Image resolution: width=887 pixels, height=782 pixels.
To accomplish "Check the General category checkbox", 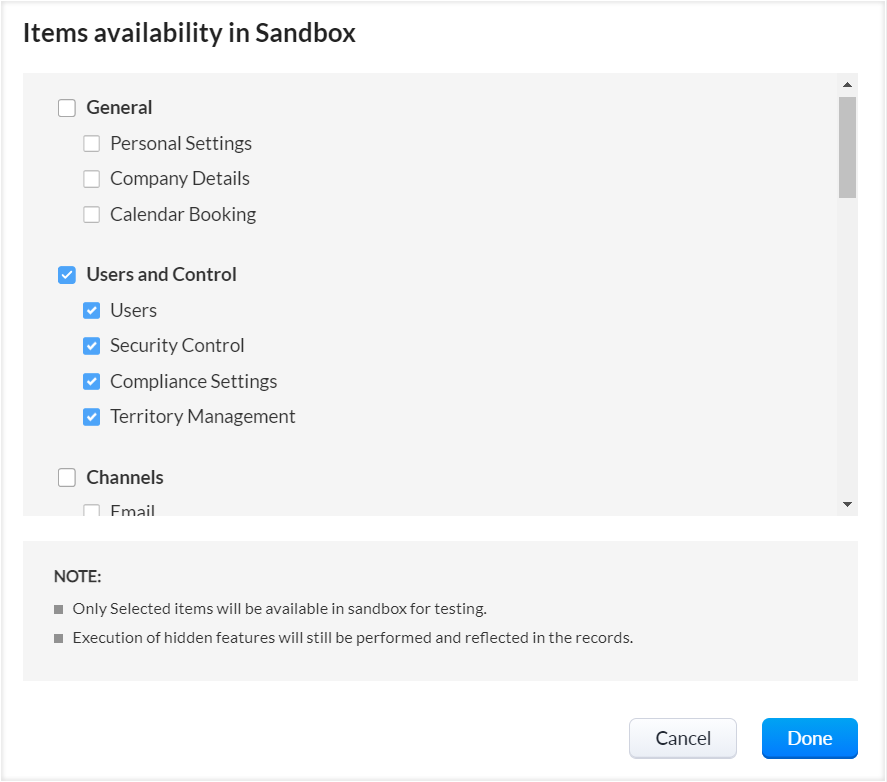I will [x=67, y=108].
